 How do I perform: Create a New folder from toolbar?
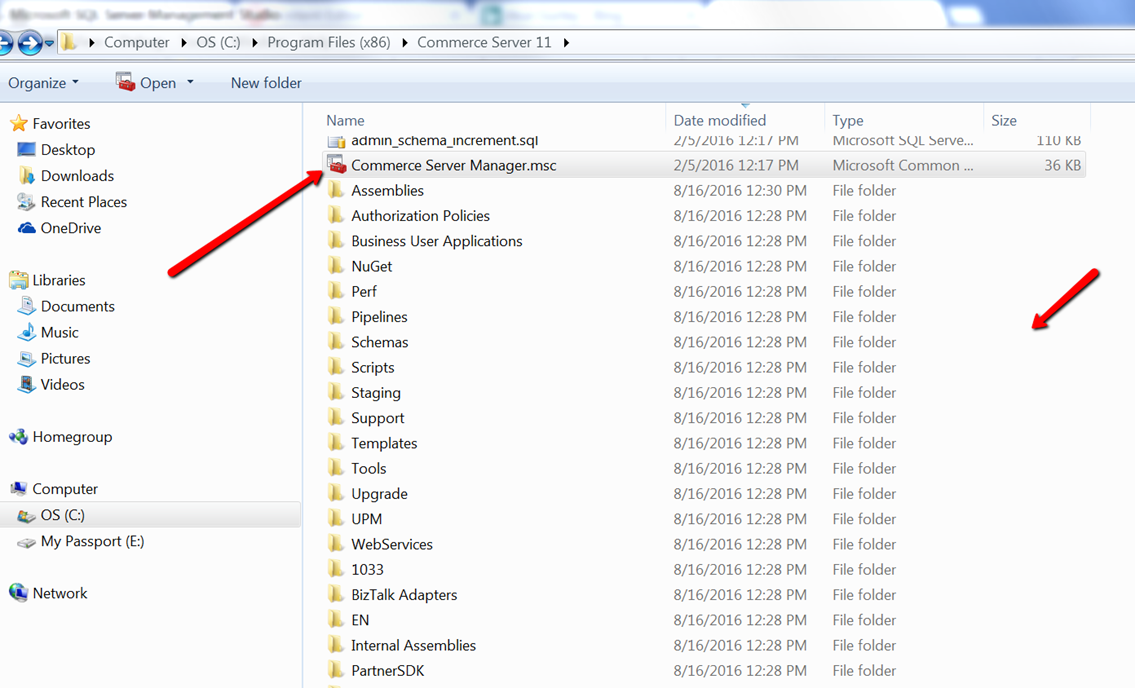[x=266, y=83]
